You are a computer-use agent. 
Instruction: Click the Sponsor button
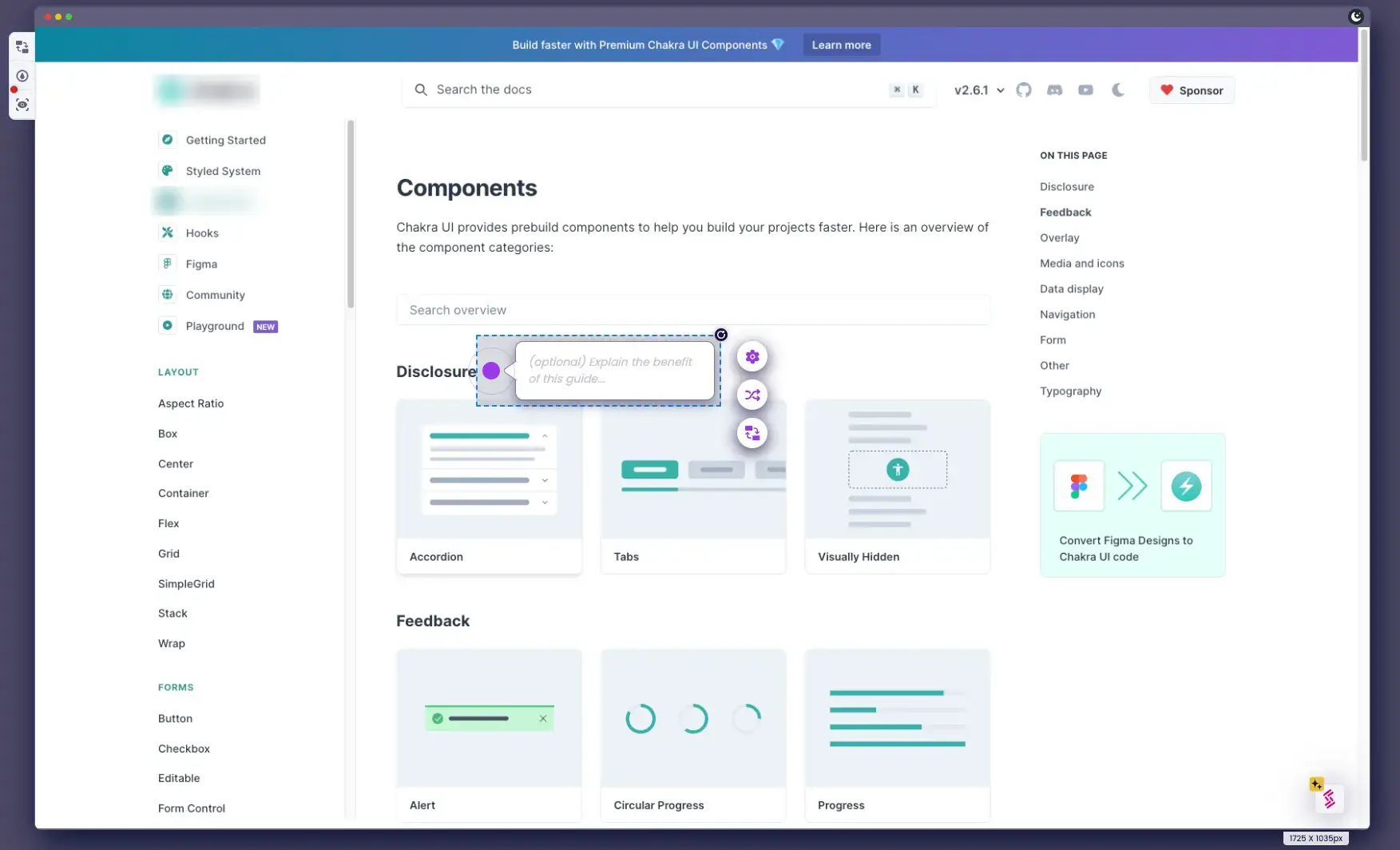point(1192,90)
